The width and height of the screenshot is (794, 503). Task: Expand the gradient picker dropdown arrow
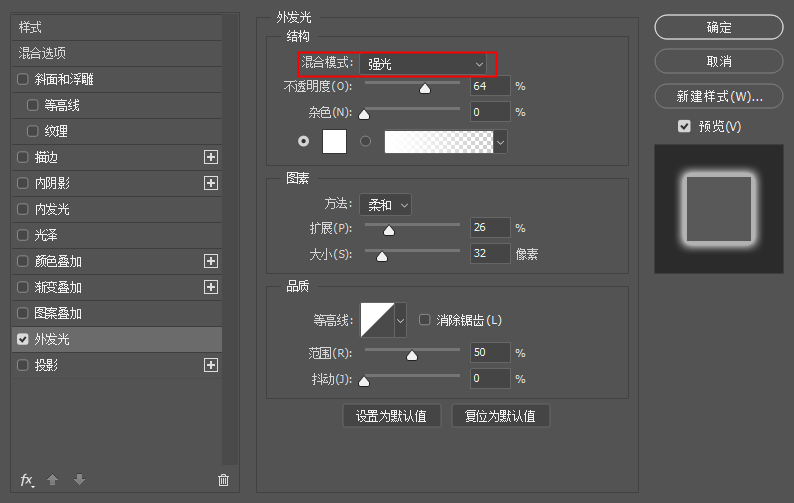tap(500, 142)
